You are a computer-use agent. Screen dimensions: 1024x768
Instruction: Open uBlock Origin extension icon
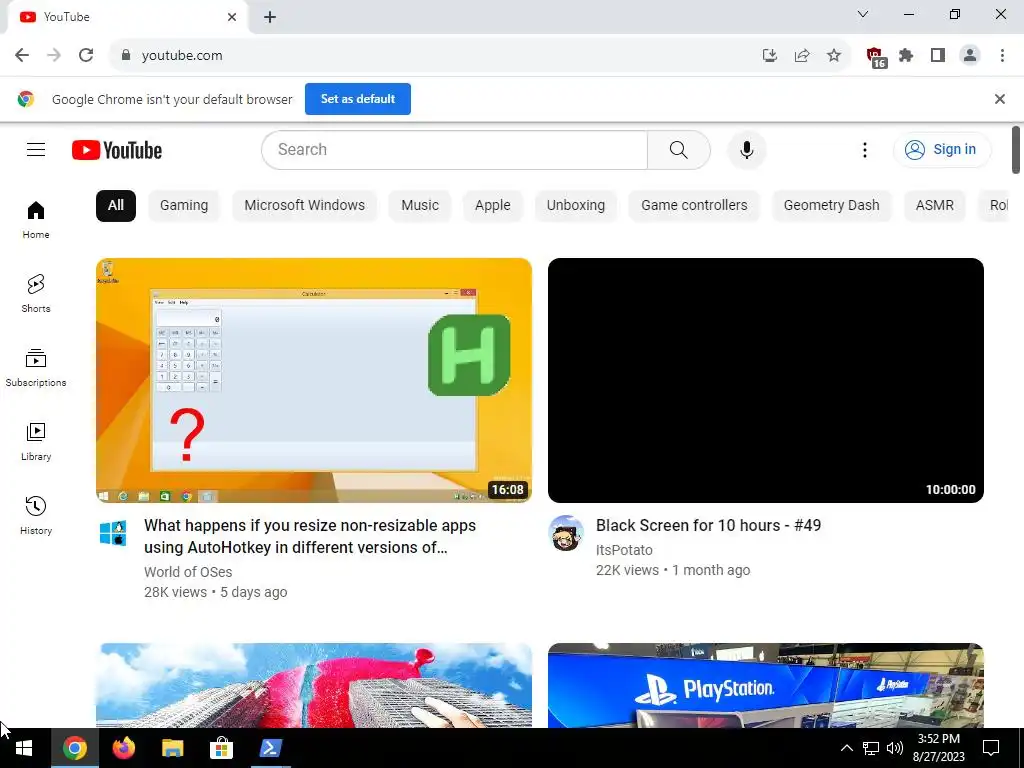click(875, 57)
